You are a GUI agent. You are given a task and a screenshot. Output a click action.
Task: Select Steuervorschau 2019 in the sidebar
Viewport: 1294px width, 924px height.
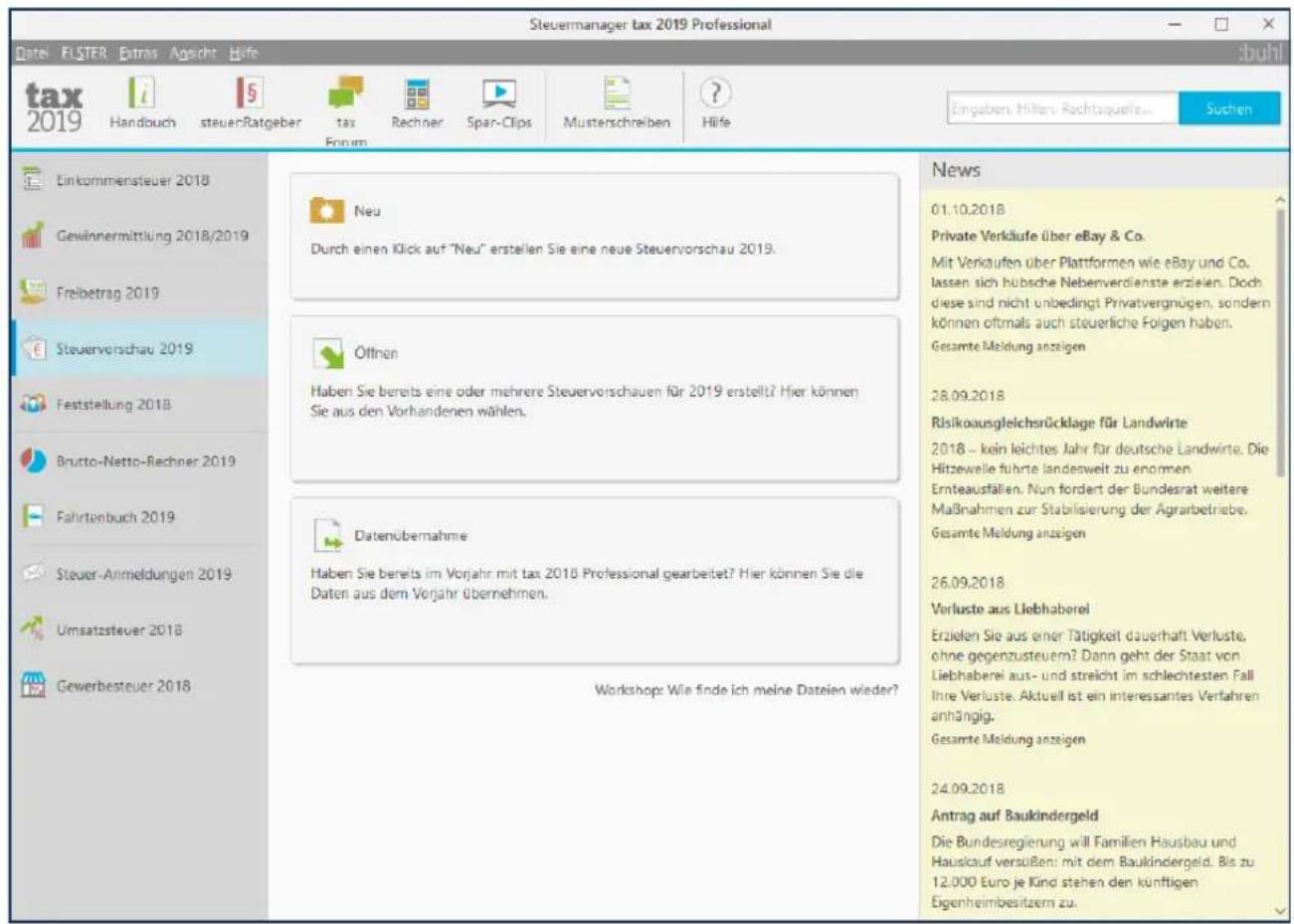(x=139, y=348)
